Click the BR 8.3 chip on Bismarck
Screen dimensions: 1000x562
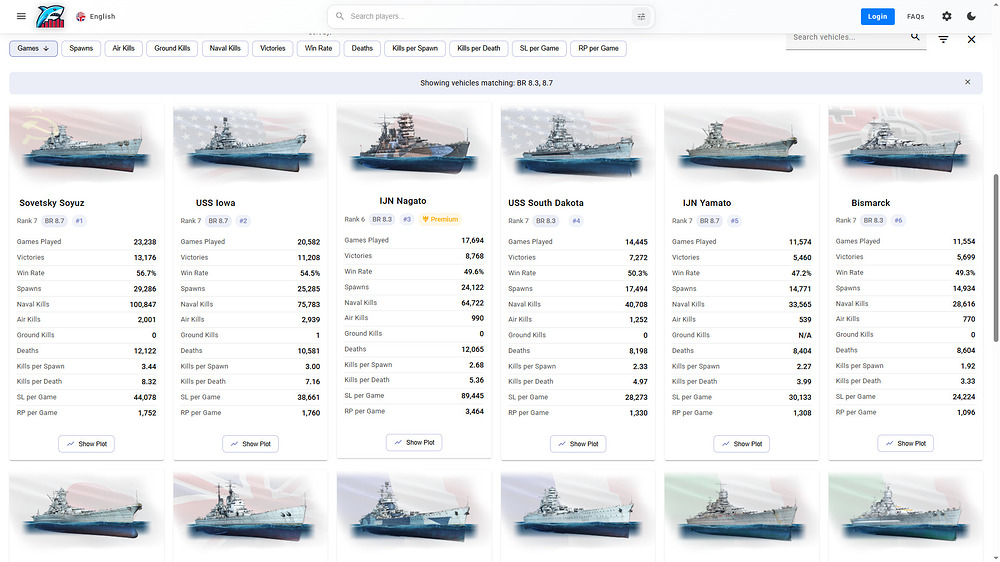click(x=873, y=221)
